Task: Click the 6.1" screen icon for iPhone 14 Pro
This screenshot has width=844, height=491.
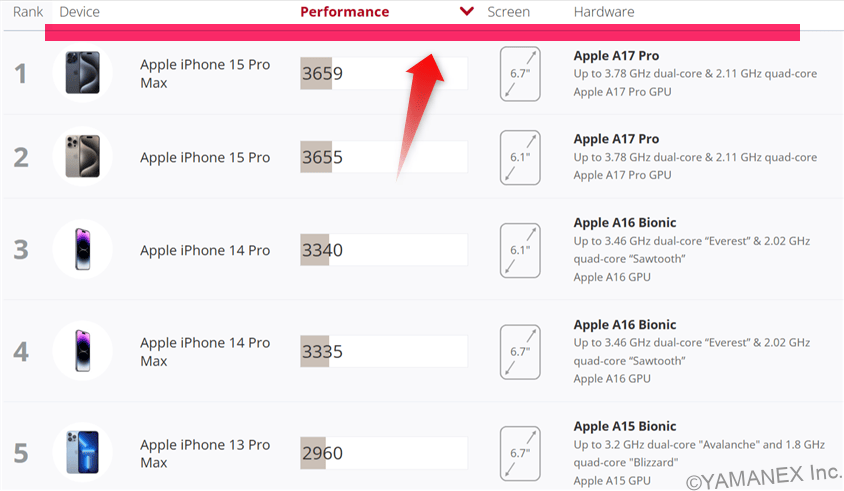Action: 520,249
